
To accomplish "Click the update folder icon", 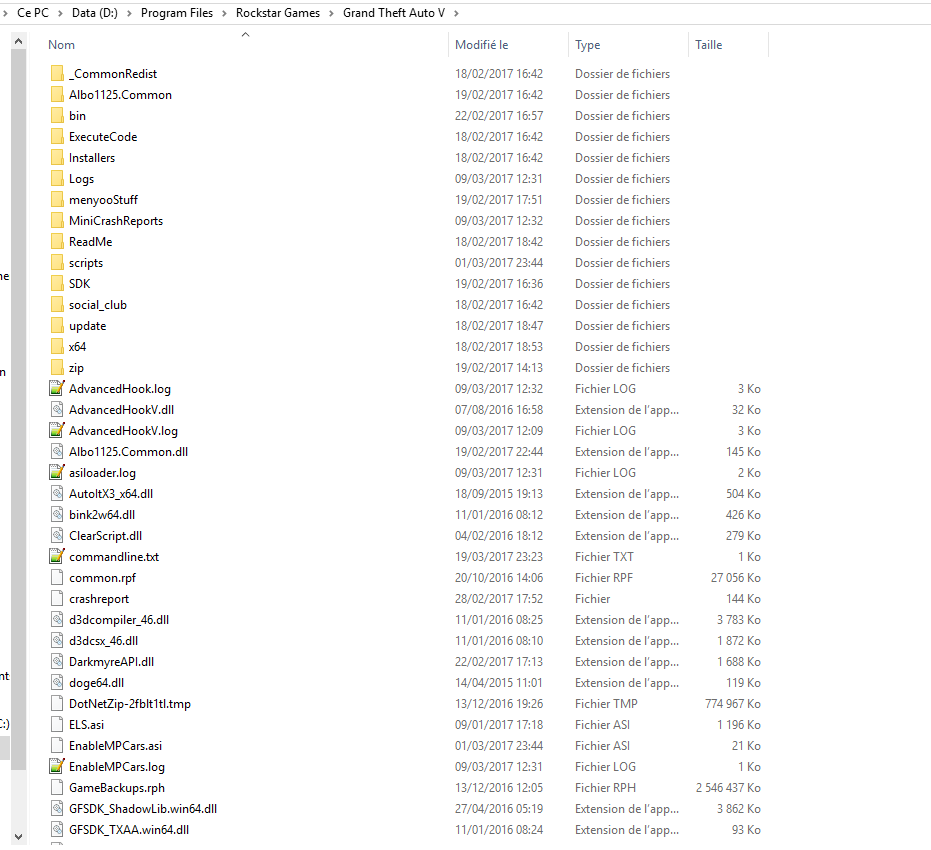I will coord(57,326).
